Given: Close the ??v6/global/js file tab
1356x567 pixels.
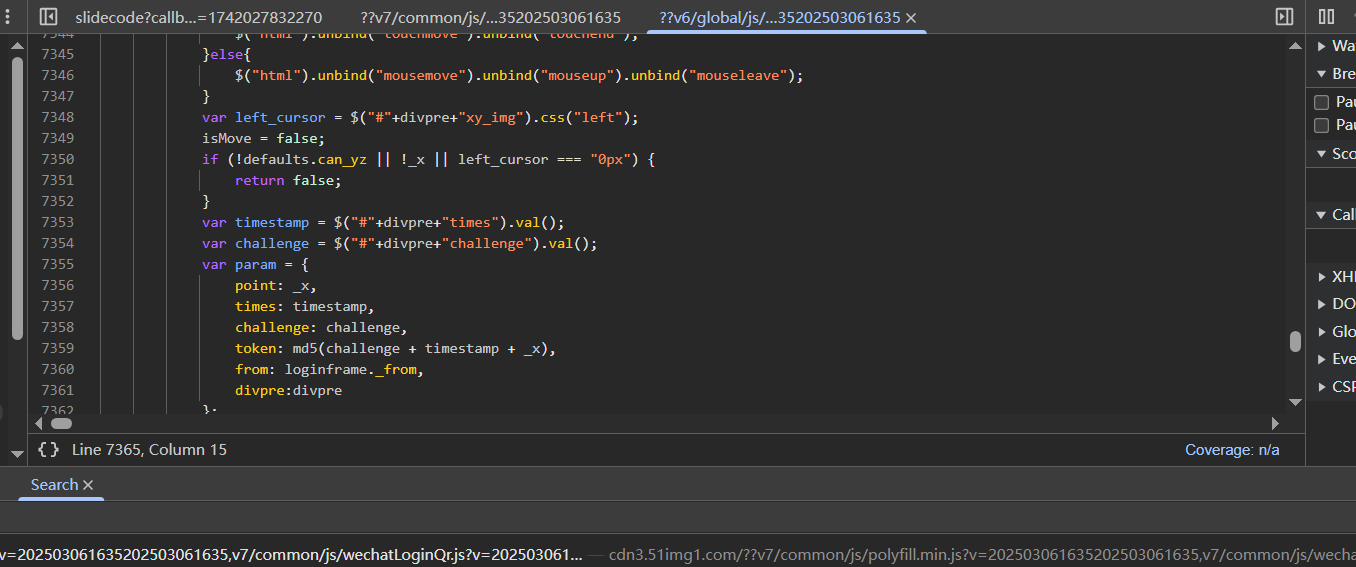Looking at the screenshot, I should pos(911,18).
